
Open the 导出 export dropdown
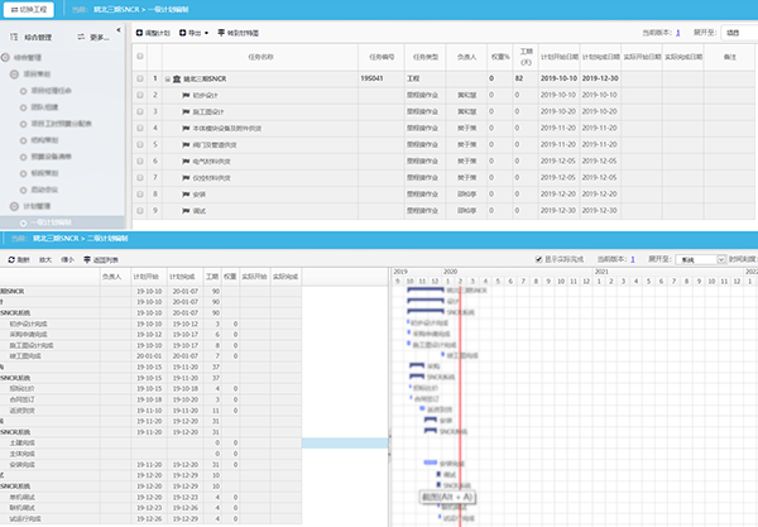(194, 33)
